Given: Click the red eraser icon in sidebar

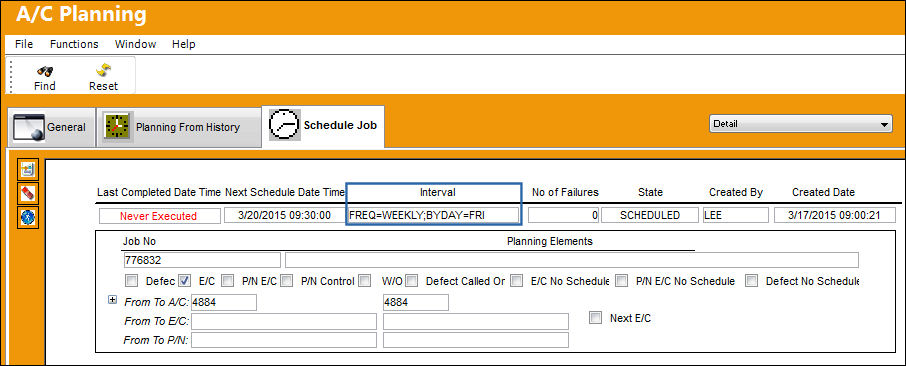Looking at the screenshot, I should [x=28, y=194].
